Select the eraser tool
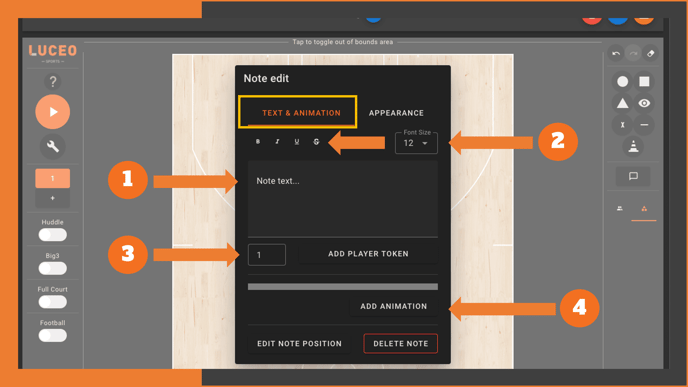The width and height of the screenshot is (688, 387). pyautogui.click(x=651, y=54)
